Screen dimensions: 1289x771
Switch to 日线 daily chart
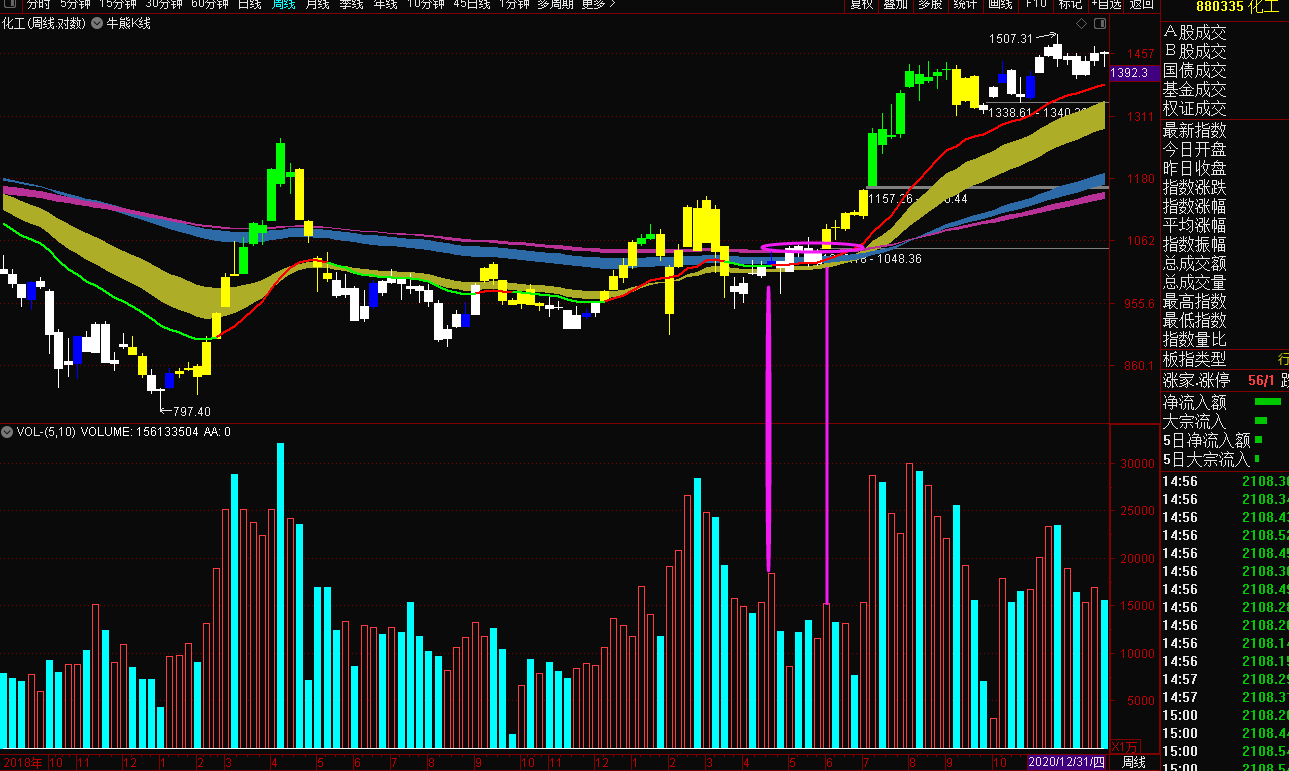coord(250,4)
